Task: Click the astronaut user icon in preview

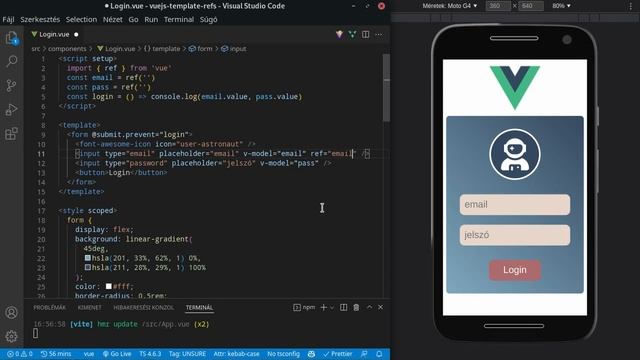Action: coord(515,155)
